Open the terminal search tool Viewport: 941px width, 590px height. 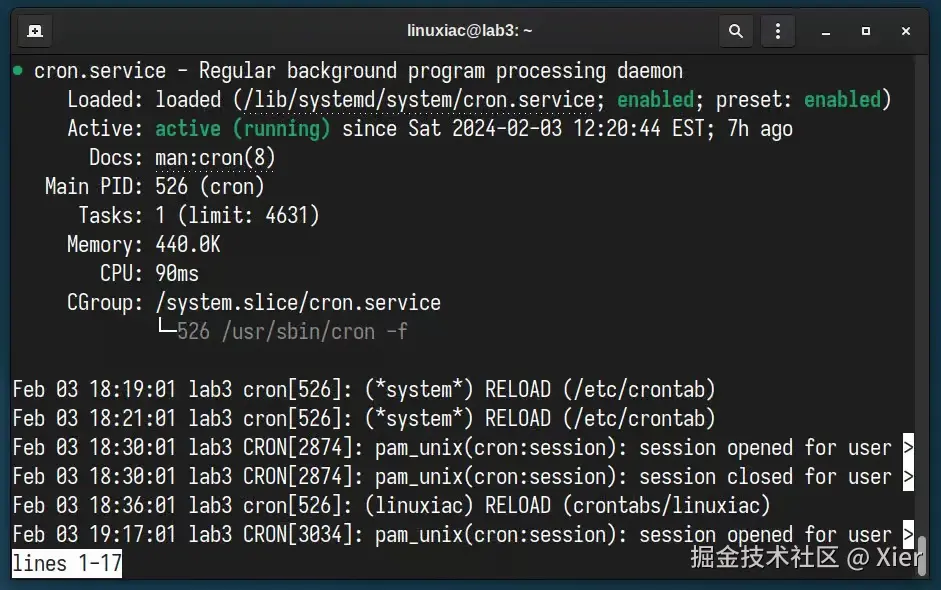click(x=736, y=31)
